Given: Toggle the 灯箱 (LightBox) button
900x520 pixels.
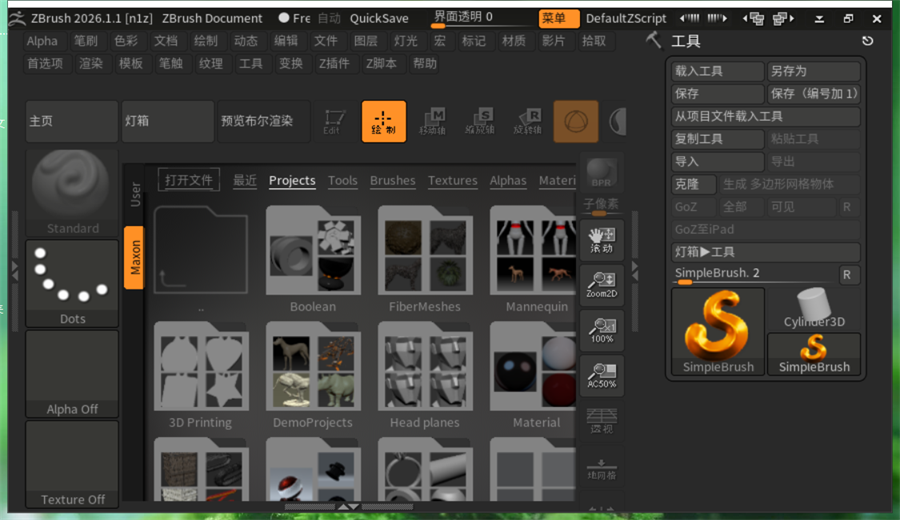Looking at the screenshot, I should [168, 121].
